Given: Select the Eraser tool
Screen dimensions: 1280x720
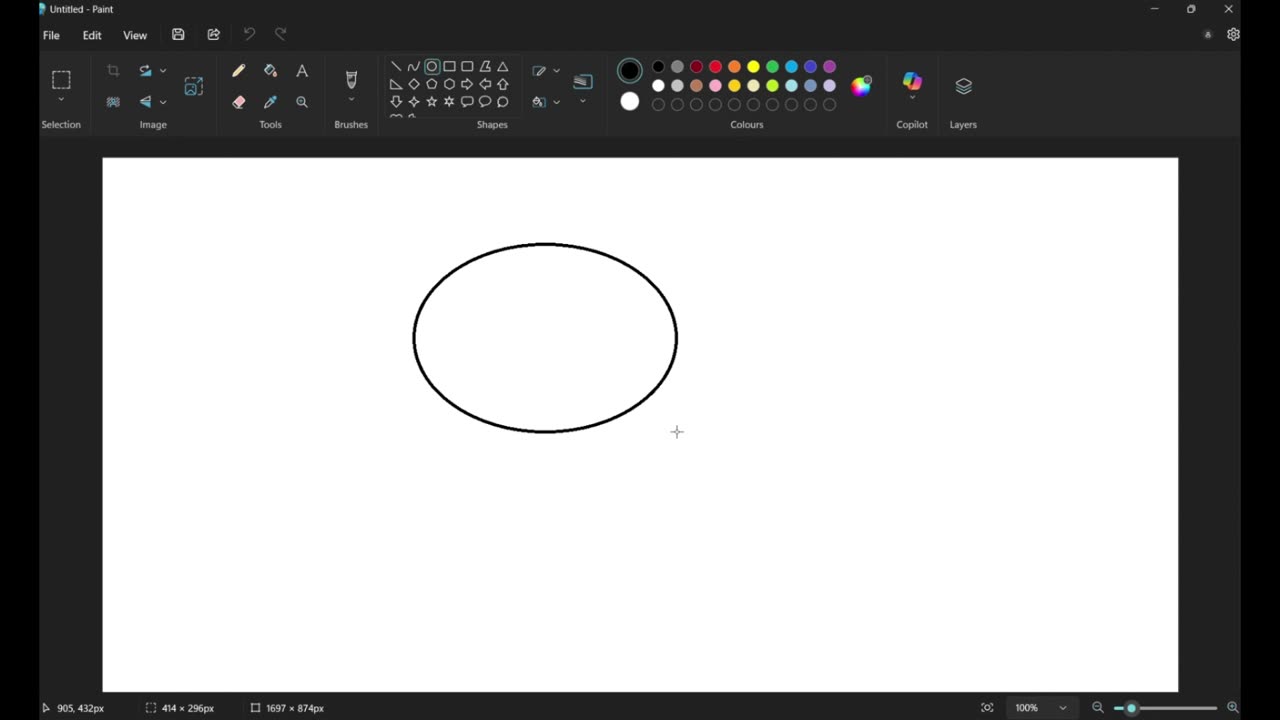Looking at the screenshot, I should (238, 102).
